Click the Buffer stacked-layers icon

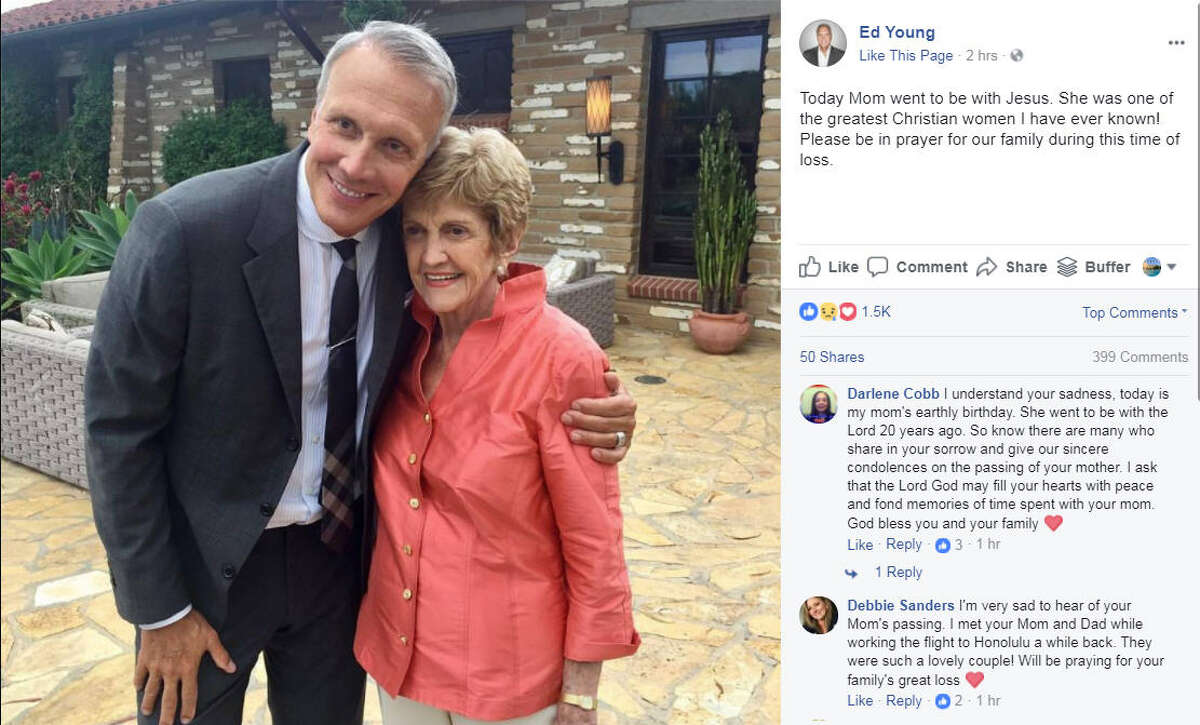pos(1069,267)
